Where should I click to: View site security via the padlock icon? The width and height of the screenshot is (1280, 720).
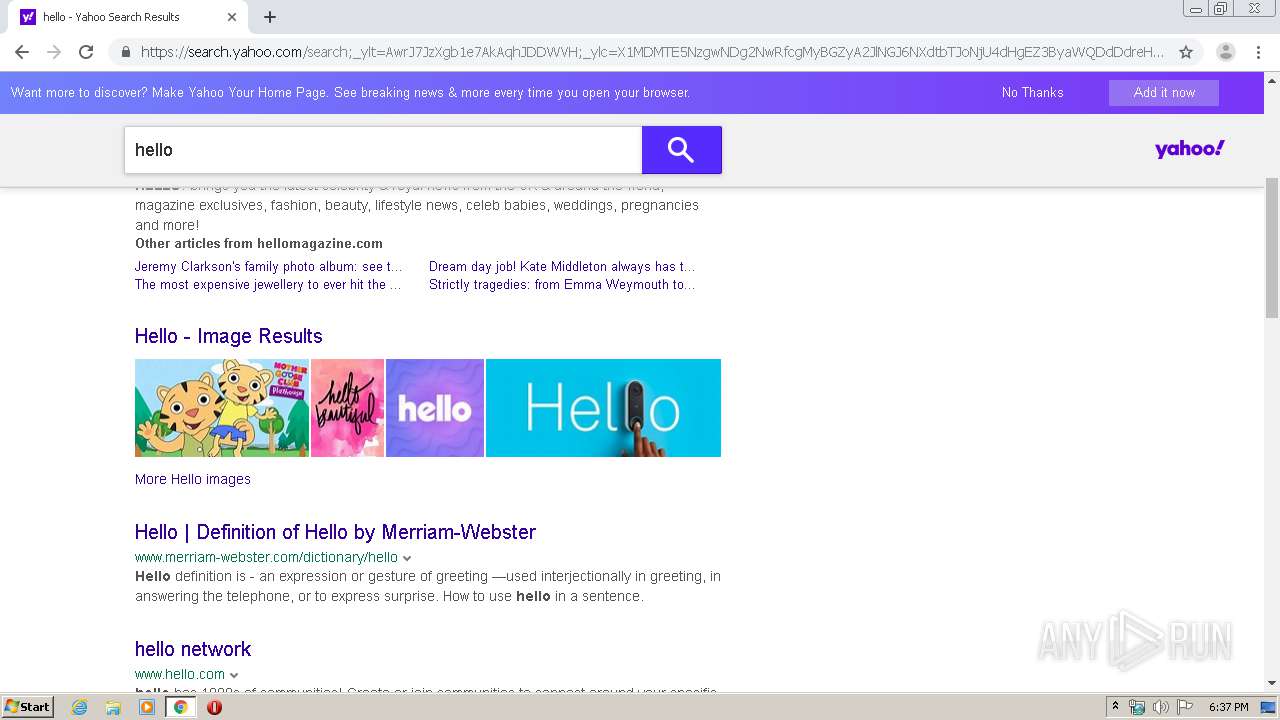(x=125, y=52)
